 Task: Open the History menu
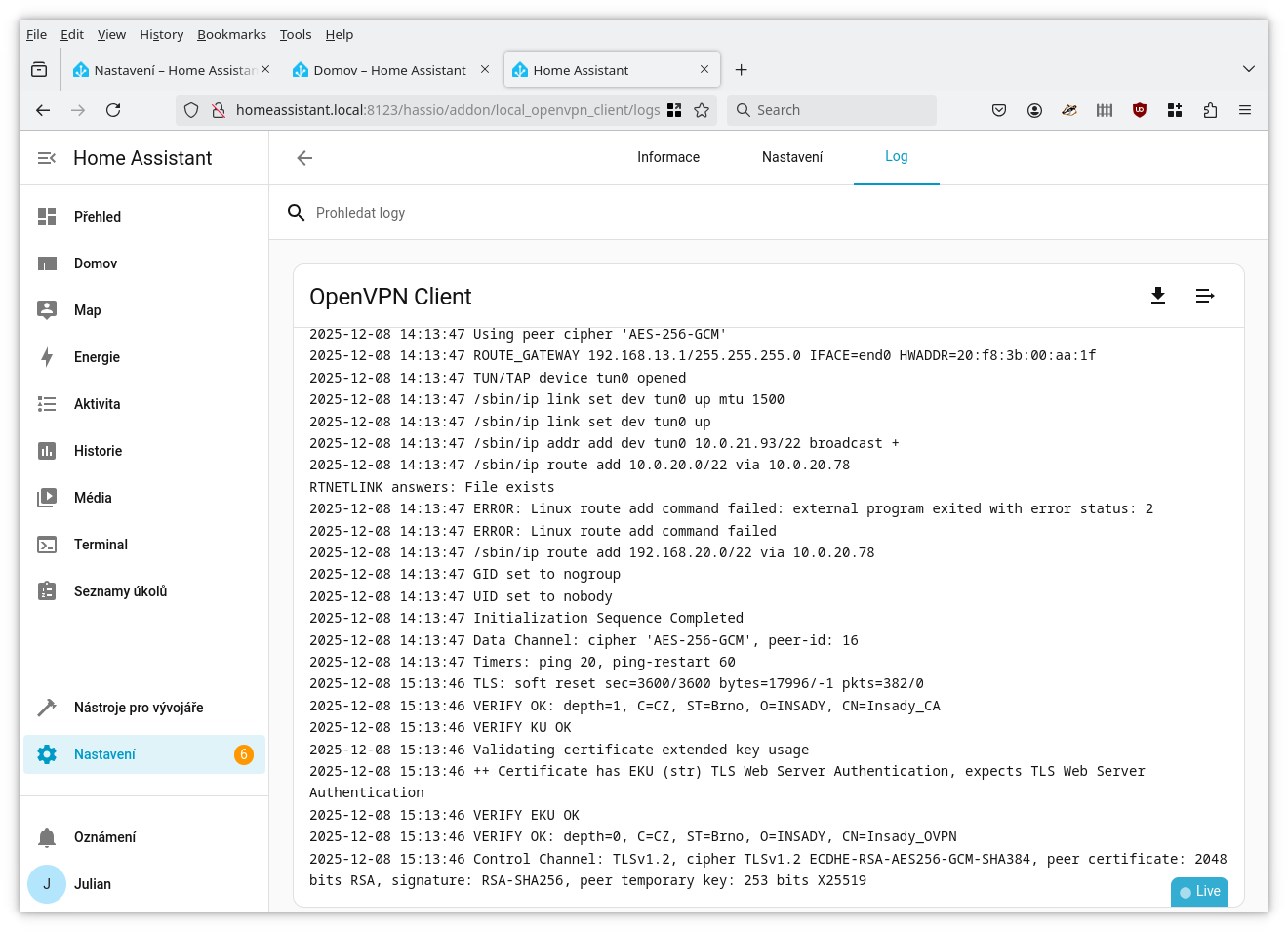click(161, 34)
